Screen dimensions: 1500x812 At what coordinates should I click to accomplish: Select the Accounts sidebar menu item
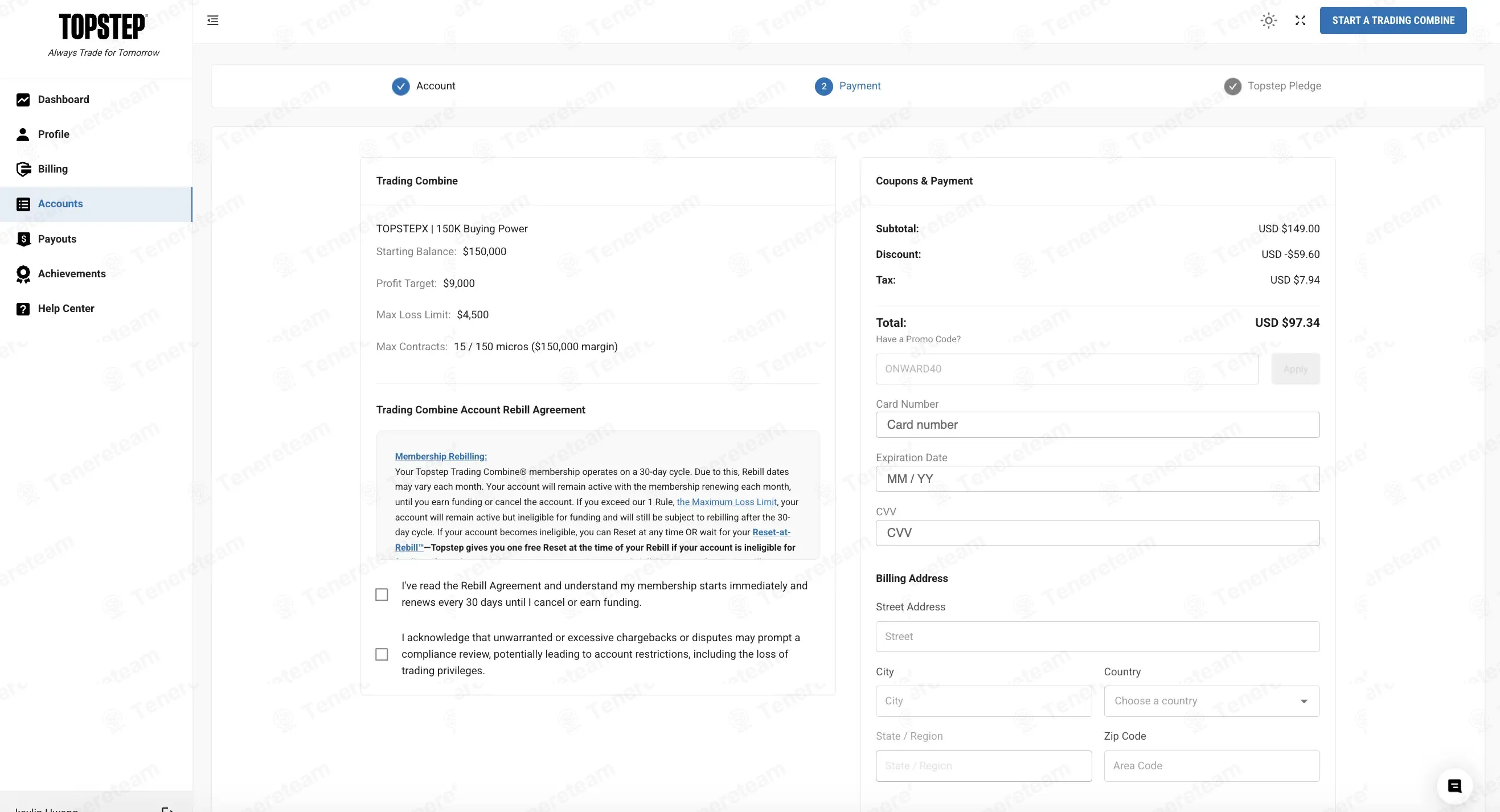point(60,204)
